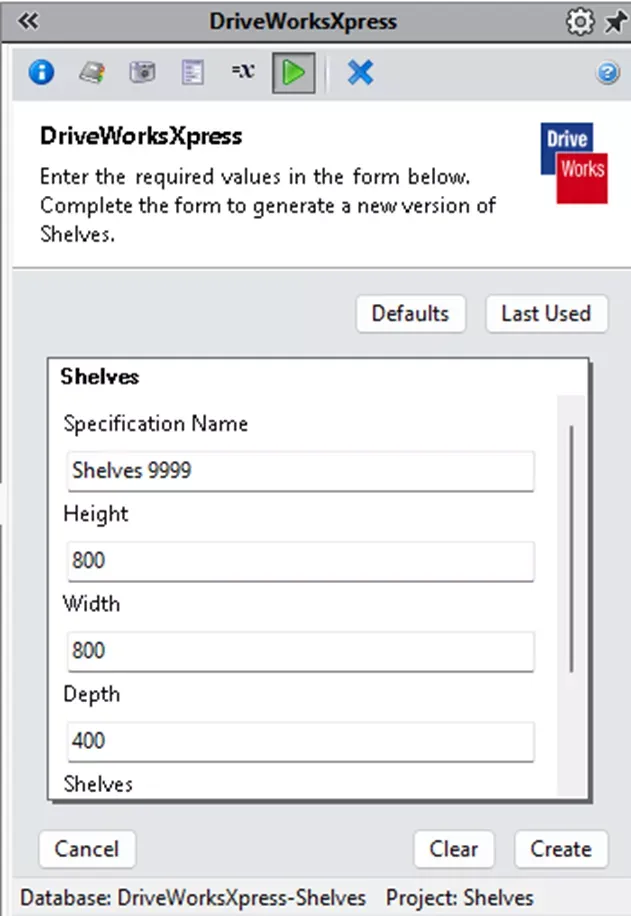Open the settings gear in title bar
This screenshot has height=916, width=631.
[x=580, y=22]
